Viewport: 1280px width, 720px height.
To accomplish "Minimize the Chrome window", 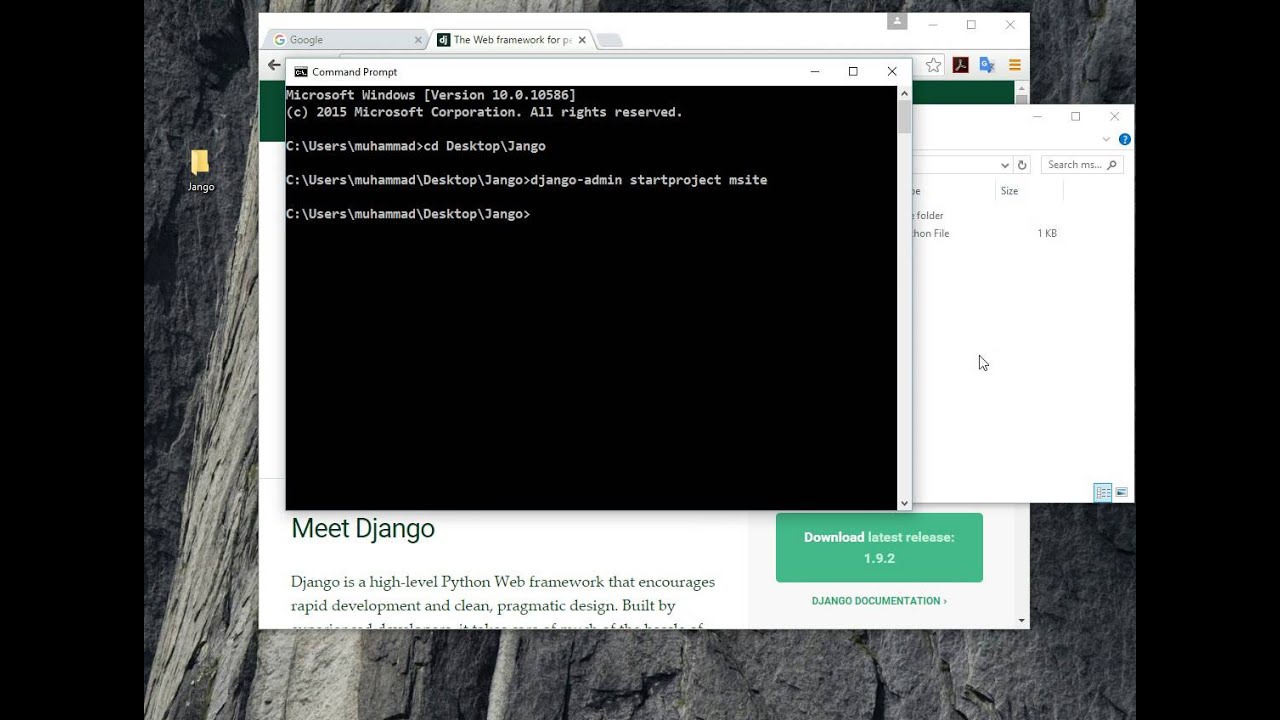I will 932,24.
